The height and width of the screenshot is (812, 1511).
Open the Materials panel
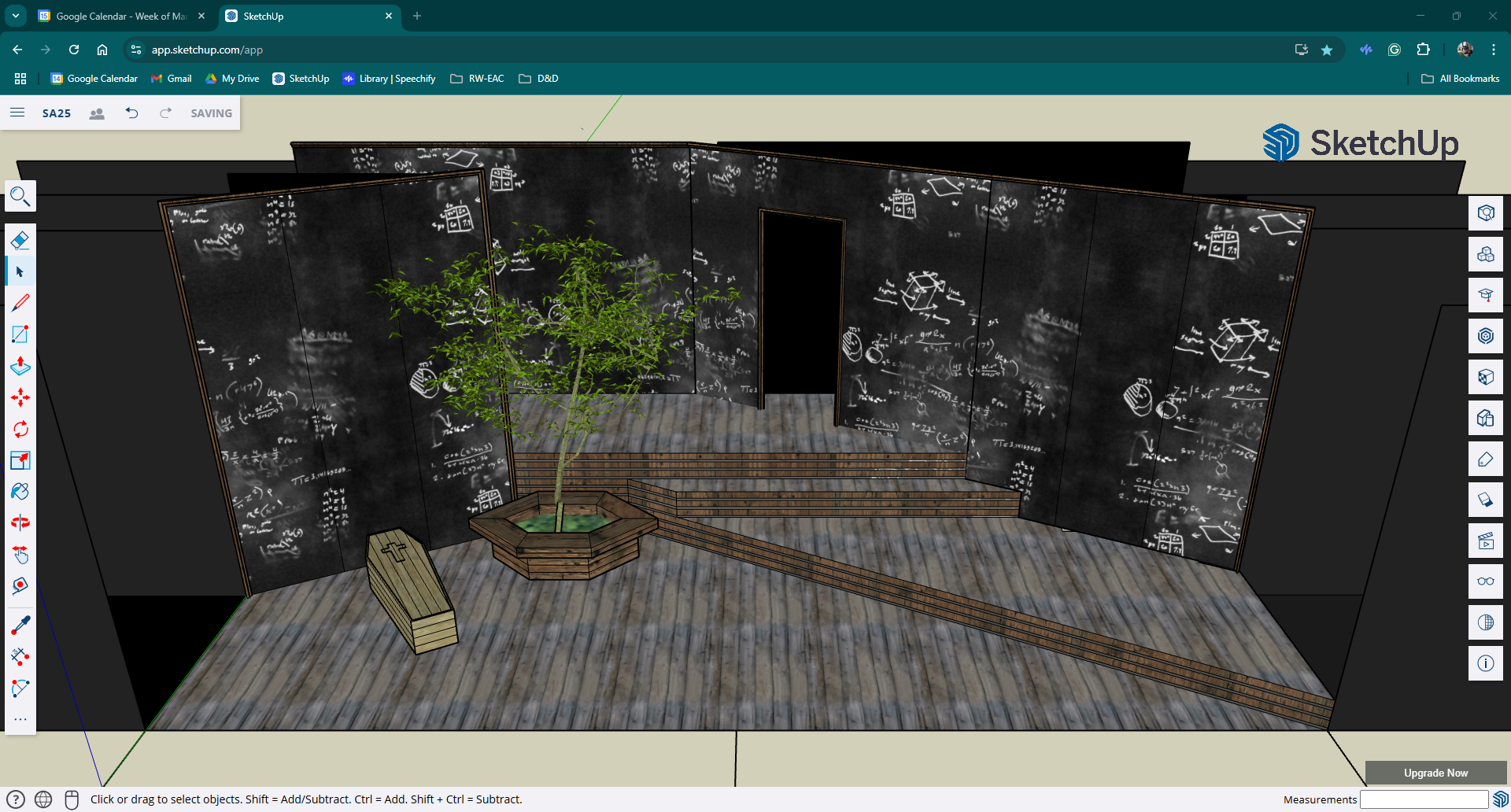coord(1486,377)
